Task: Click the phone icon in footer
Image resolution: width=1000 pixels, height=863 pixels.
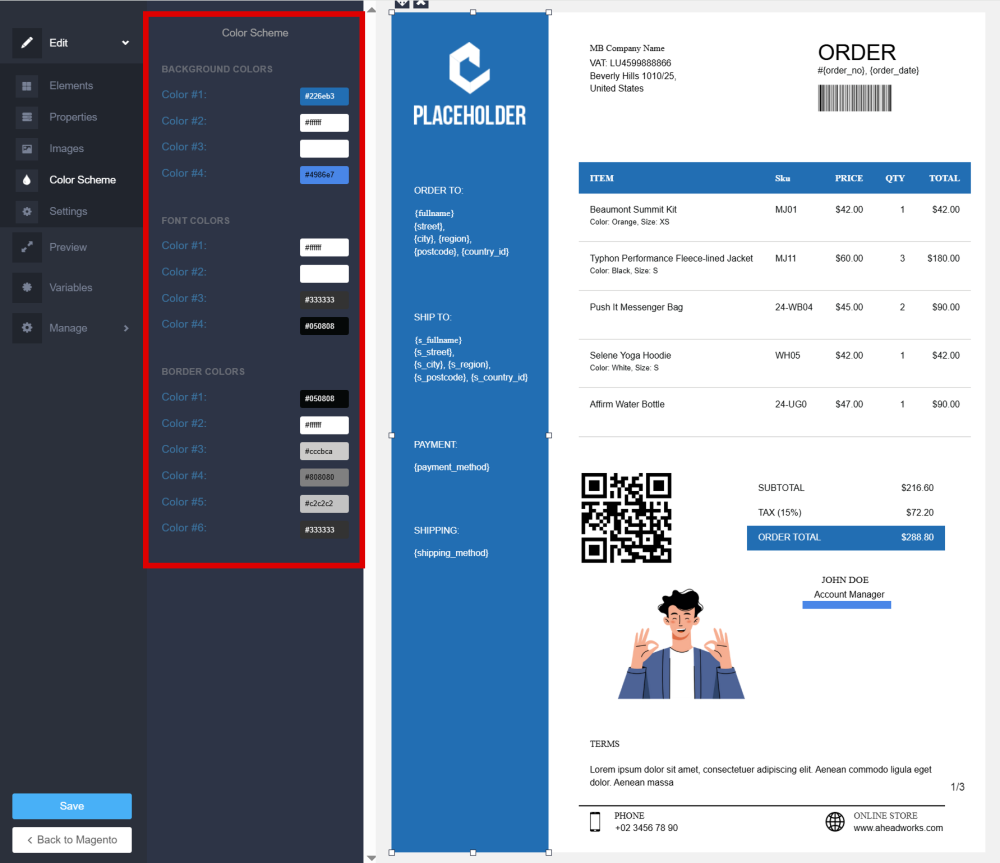Action: pos(595,822)
